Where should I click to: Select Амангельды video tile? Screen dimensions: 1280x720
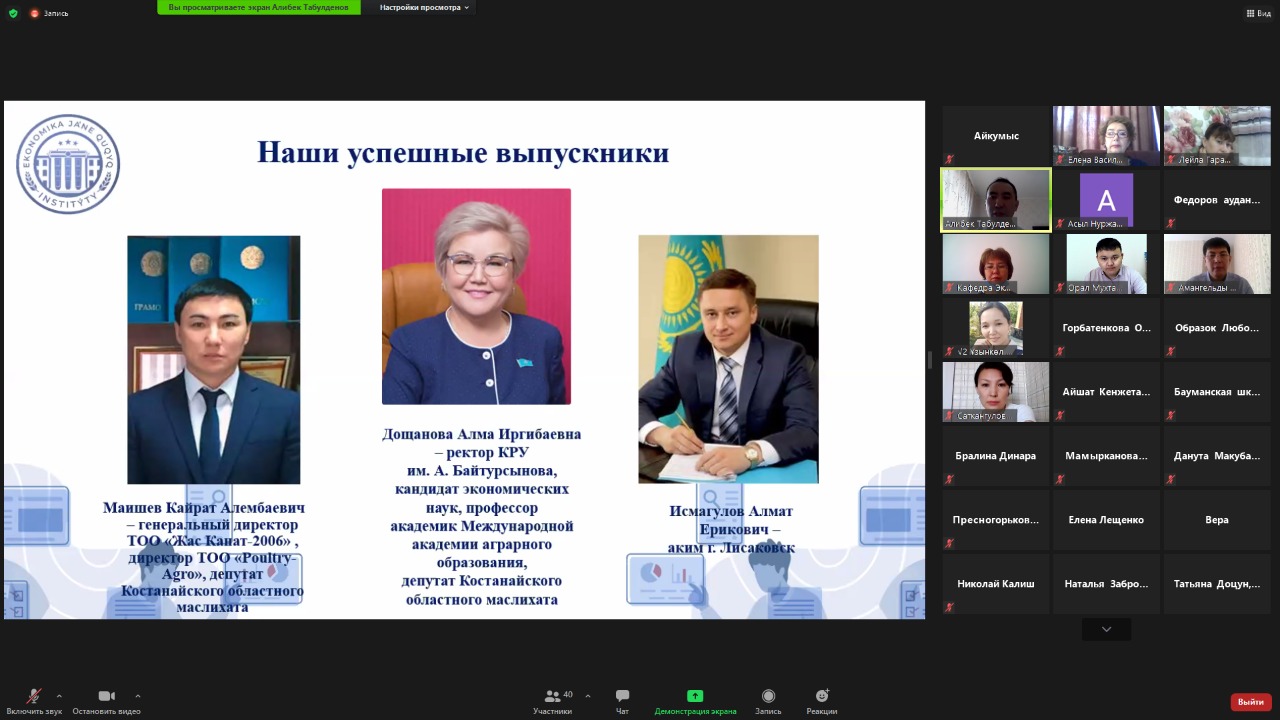point(1217,264)
